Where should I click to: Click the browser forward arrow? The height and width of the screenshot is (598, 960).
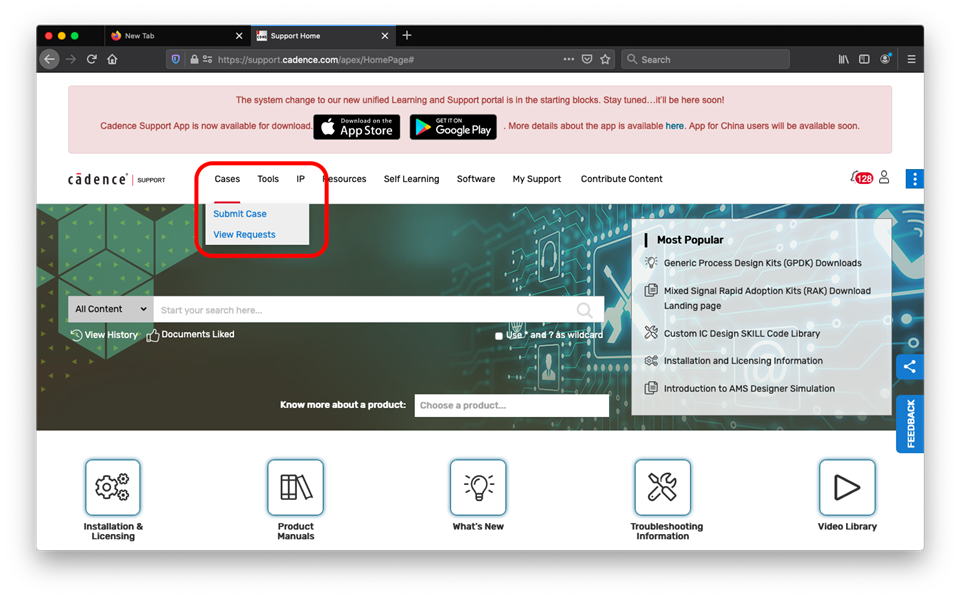(x=71, y=59)
